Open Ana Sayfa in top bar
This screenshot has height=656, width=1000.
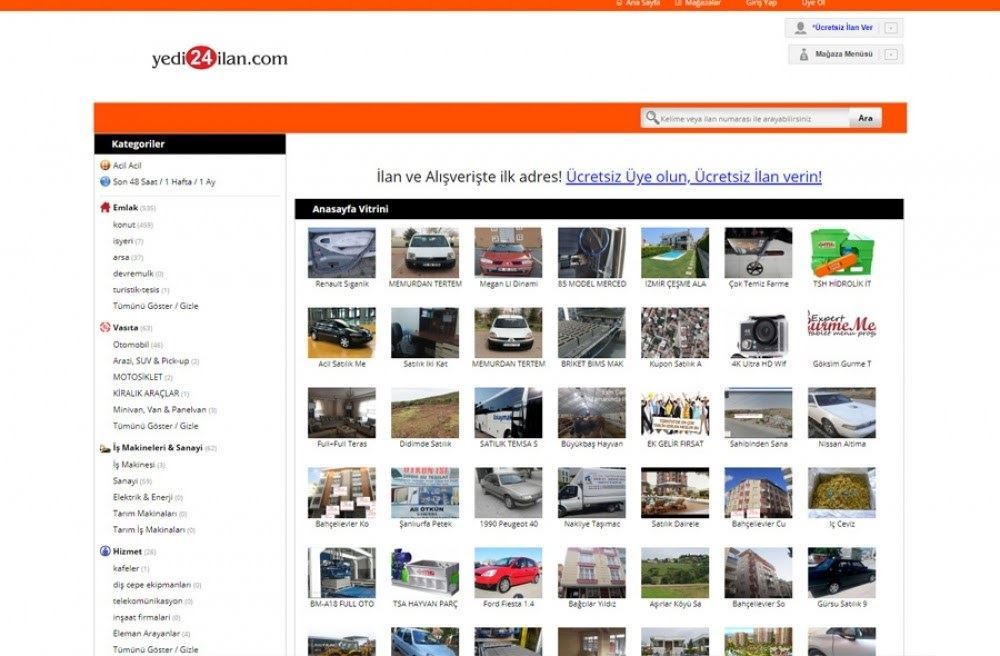(638, 3)
